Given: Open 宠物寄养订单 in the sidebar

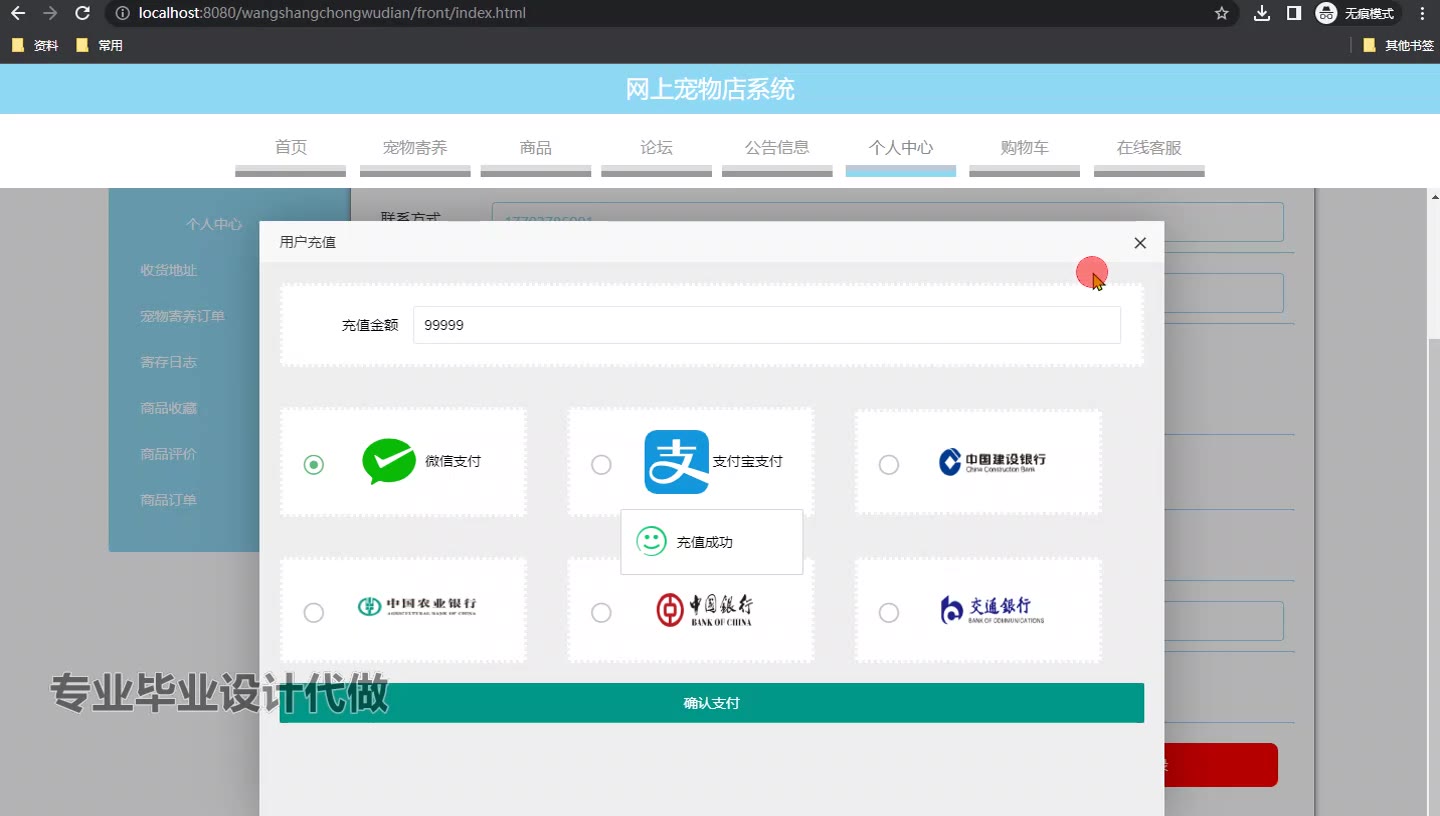Looking at the screenshot, I should pos(183,316).
